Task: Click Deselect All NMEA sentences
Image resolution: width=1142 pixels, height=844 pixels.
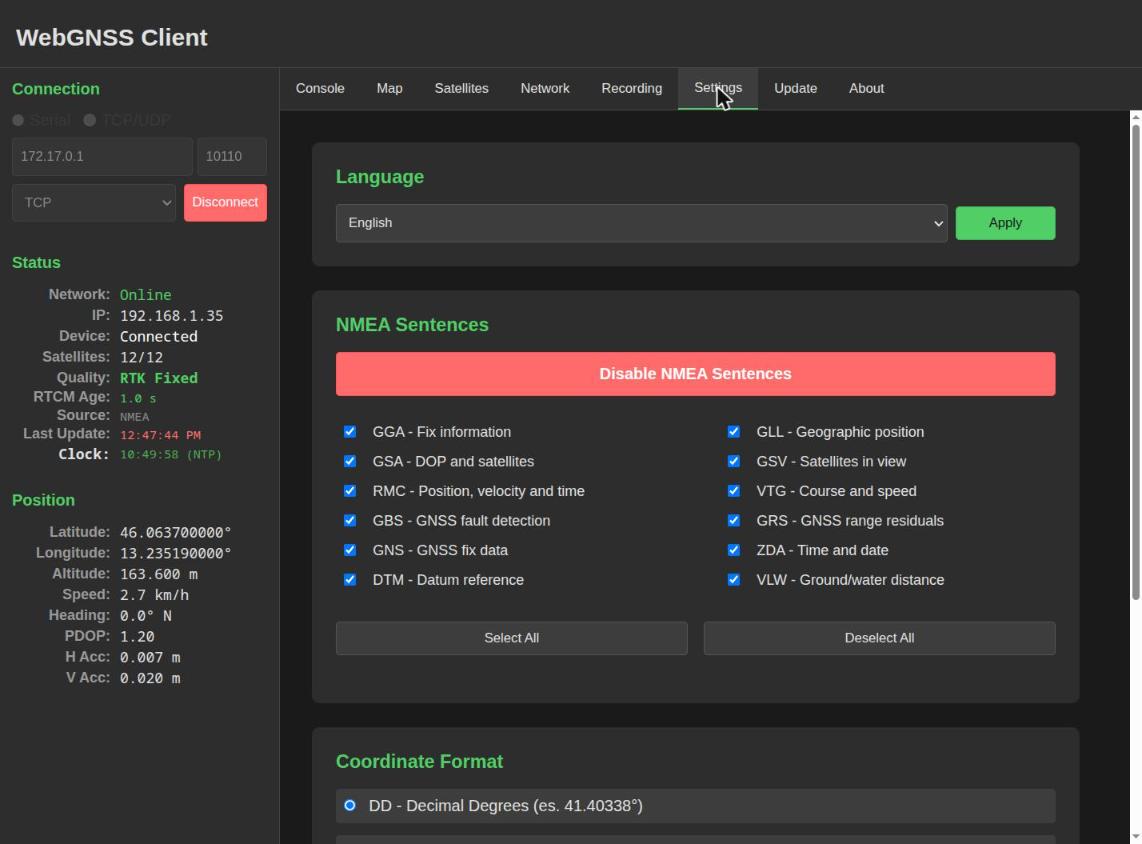Action: pos(879,638)
